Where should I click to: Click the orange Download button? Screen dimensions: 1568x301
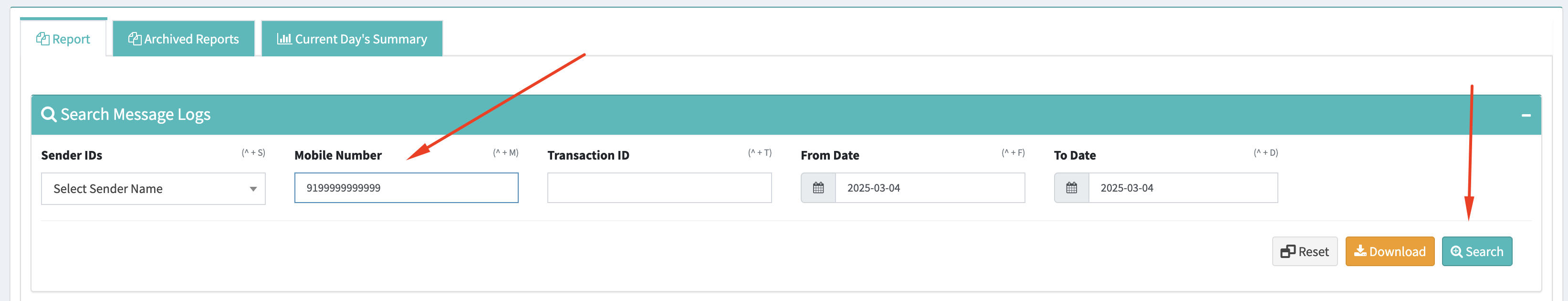click(1390, 252)
